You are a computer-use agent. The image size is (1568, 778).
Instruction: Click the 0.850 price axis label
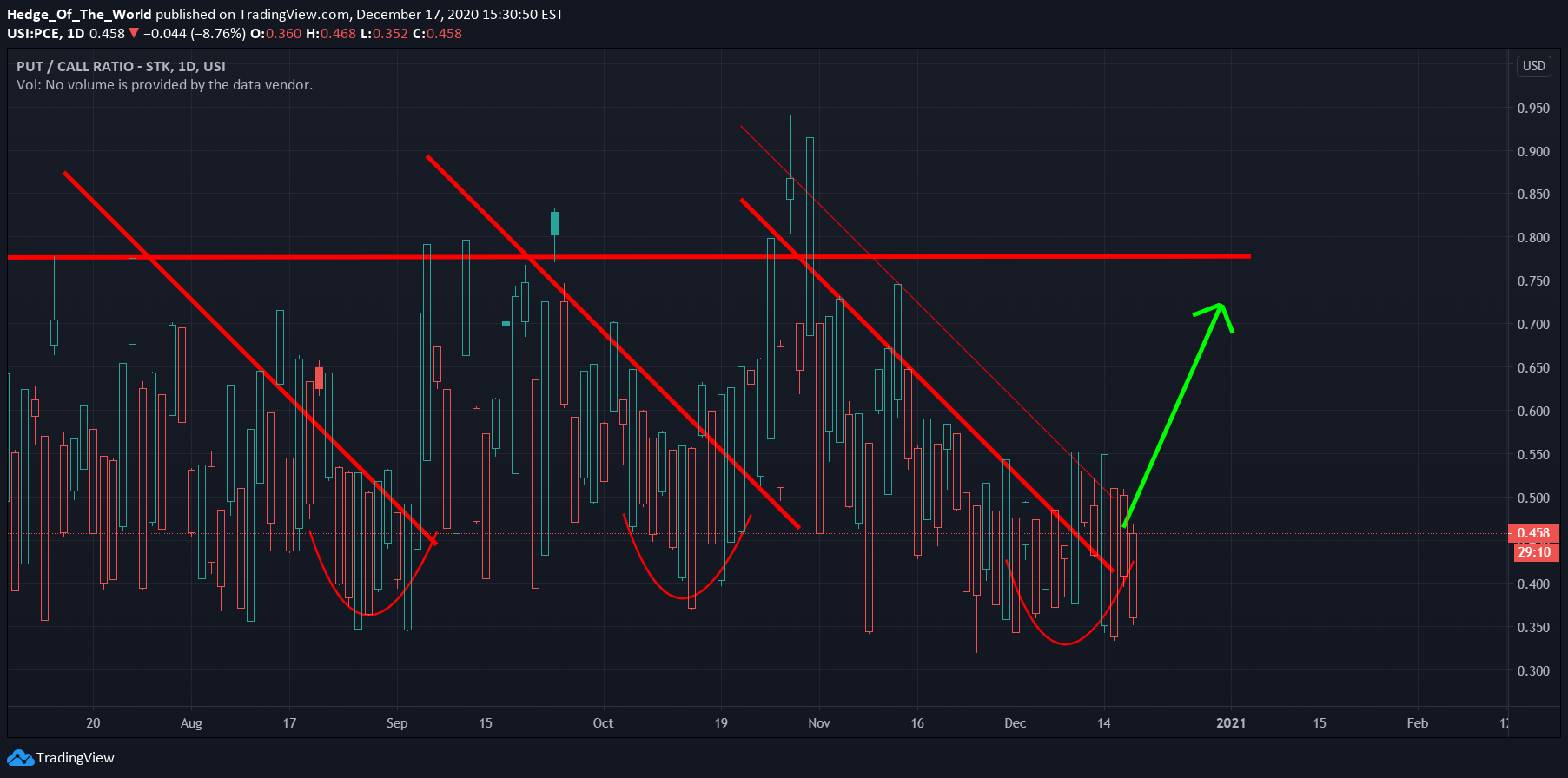point(1533,194)
